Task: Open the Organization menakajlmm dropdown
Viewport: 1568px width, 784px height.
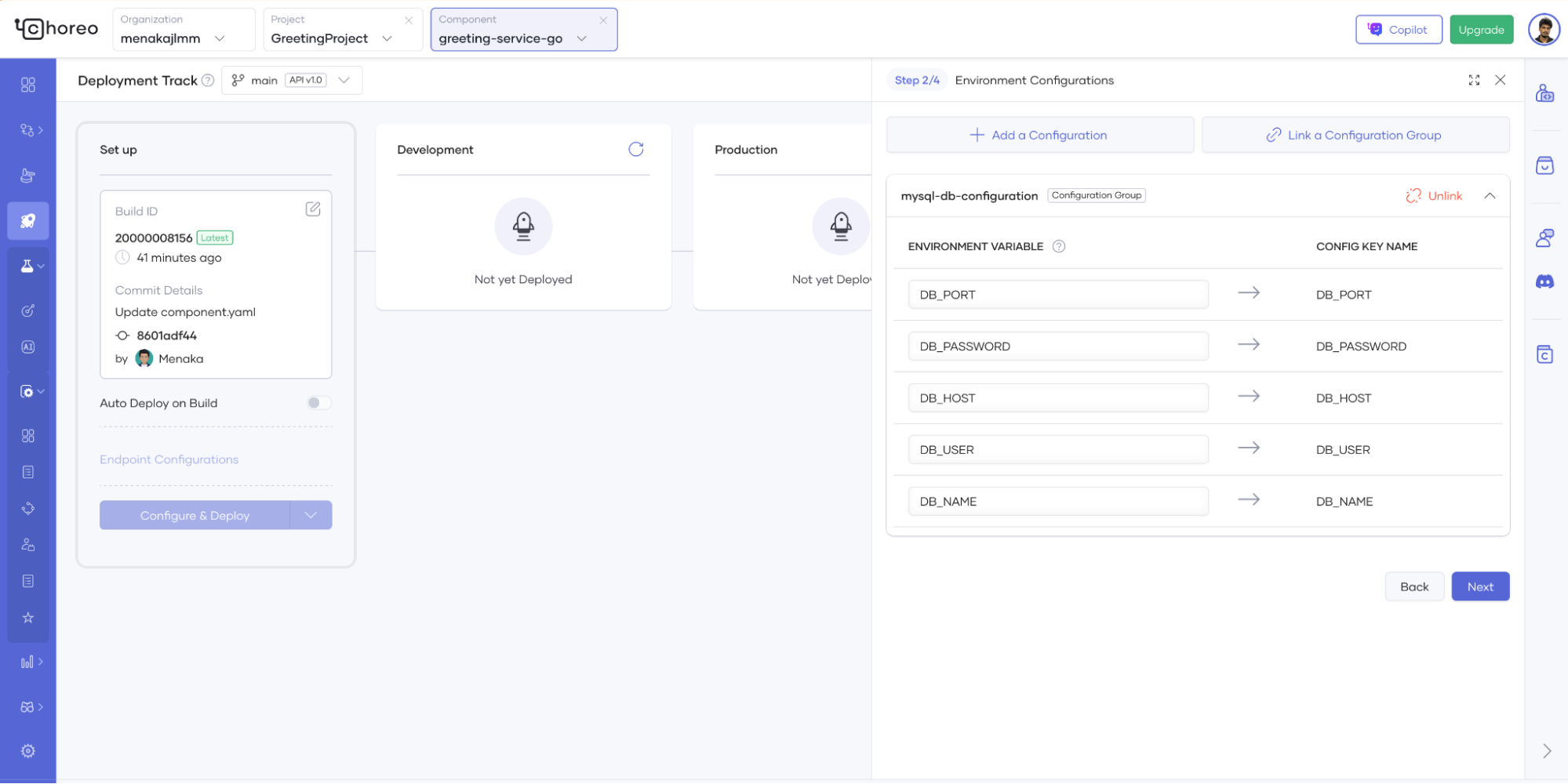Action: 184,30
